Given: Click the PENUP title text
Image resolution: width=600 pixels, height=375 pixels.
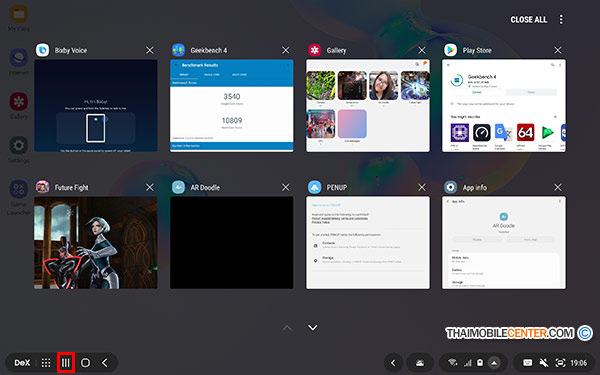Looking at the screenshot, I should coord(337,187).
